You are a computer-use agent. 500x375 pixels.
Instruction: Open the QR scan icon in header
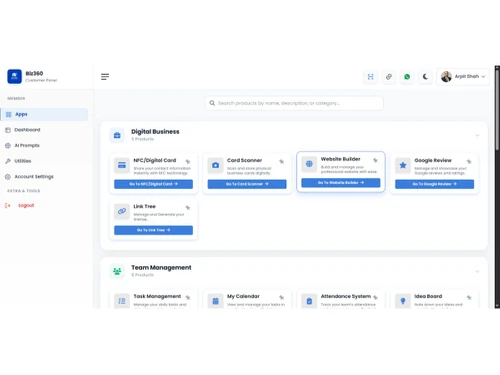pos(370,77)
